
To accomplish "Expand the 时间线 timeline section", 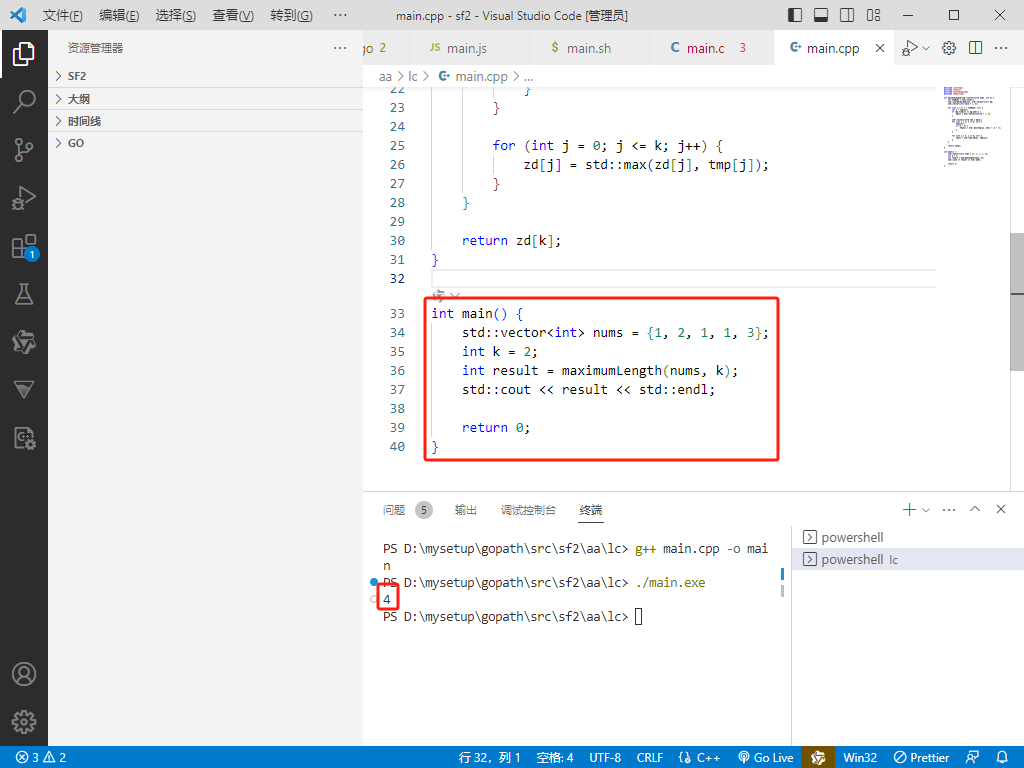I will [x=206, y=121].
